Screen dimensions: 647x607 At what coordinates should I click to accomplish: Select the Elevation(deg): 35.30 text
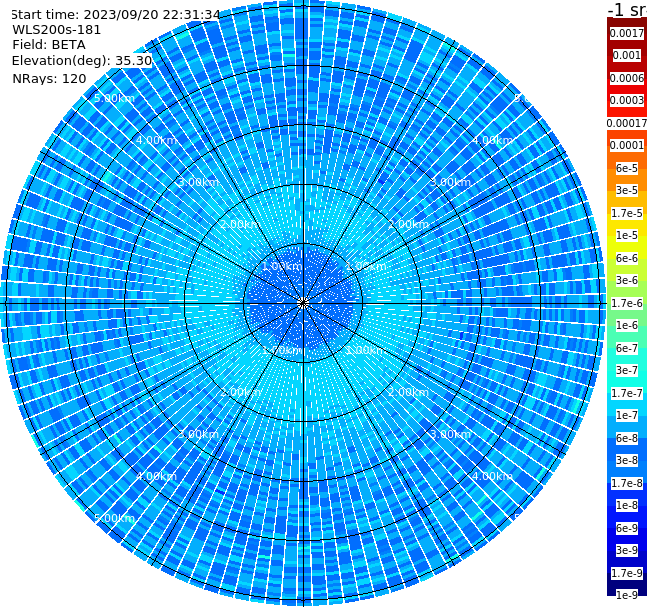click(x=82, y=61)
